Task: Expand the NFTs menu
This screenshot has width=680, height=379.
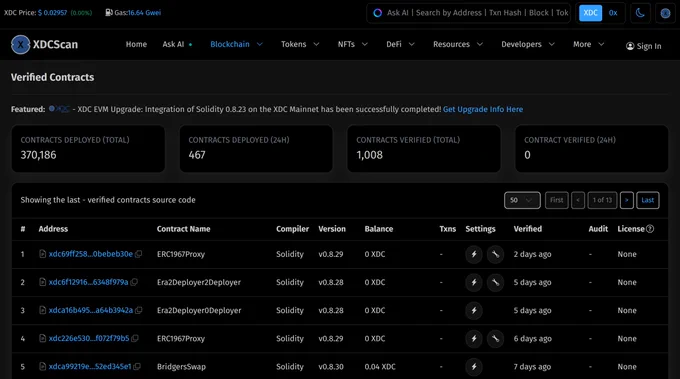Action: pyautogui.click(x=353, y=44)
